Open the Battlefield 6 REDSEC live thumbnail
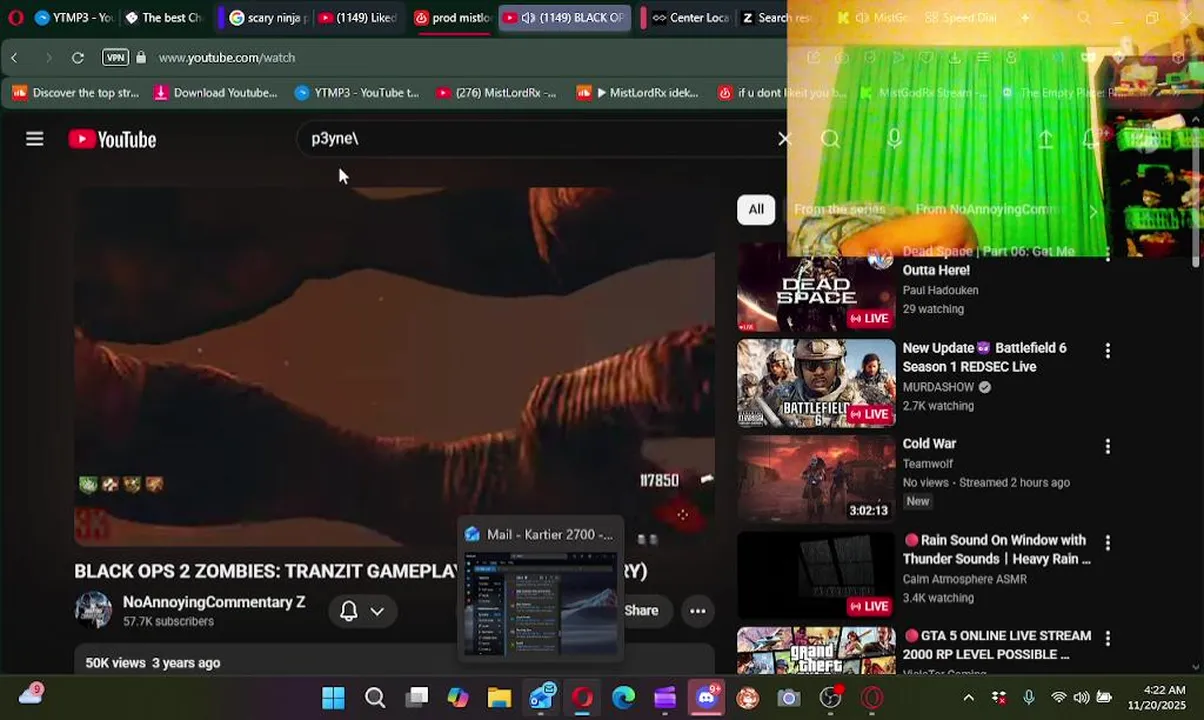1204x720 pixels. [816, 383]
